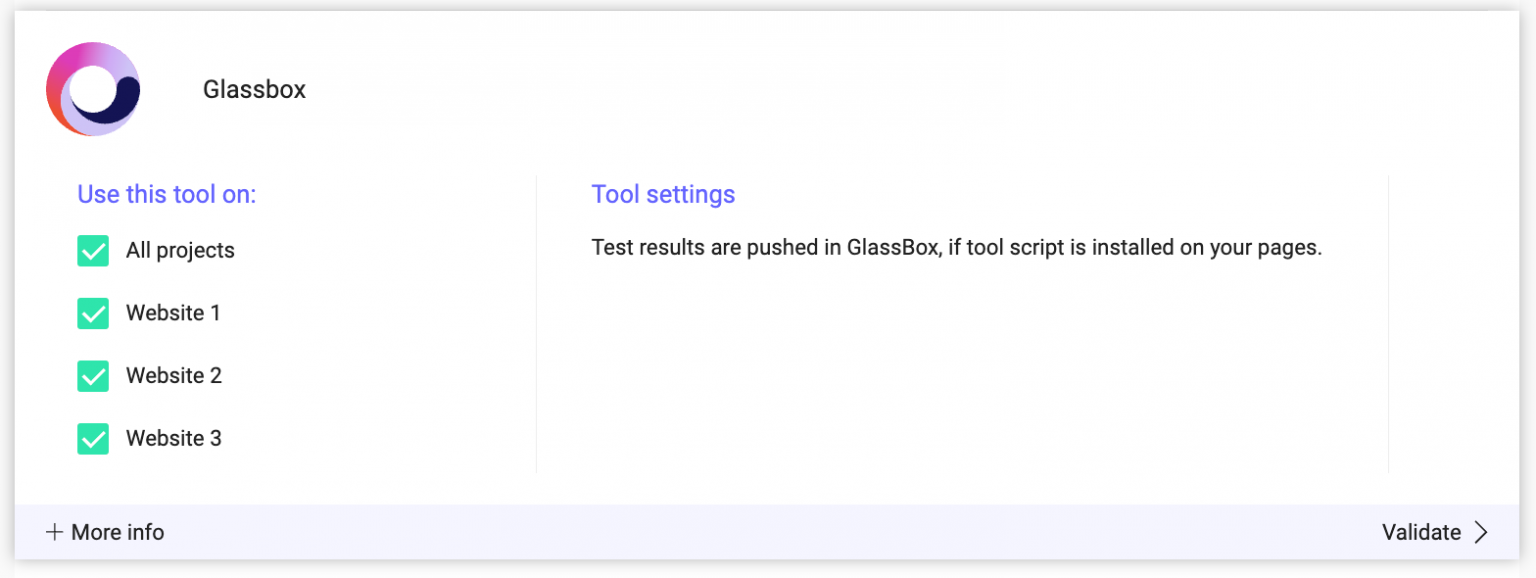Disable the Website 2 checkbox
This screenshot has width=1536, height=578.
pos(93,376)
